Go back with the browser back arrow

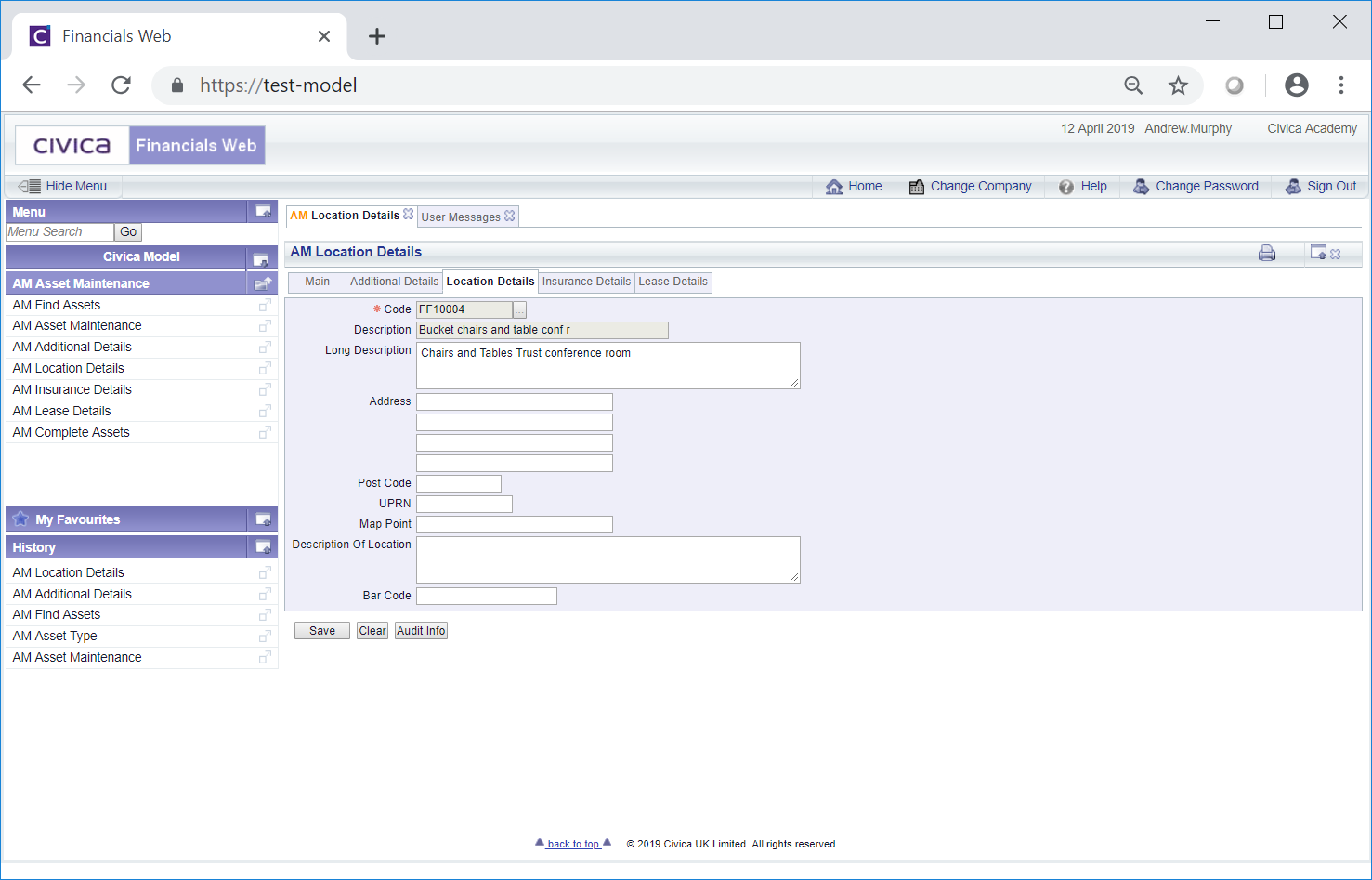32,85
